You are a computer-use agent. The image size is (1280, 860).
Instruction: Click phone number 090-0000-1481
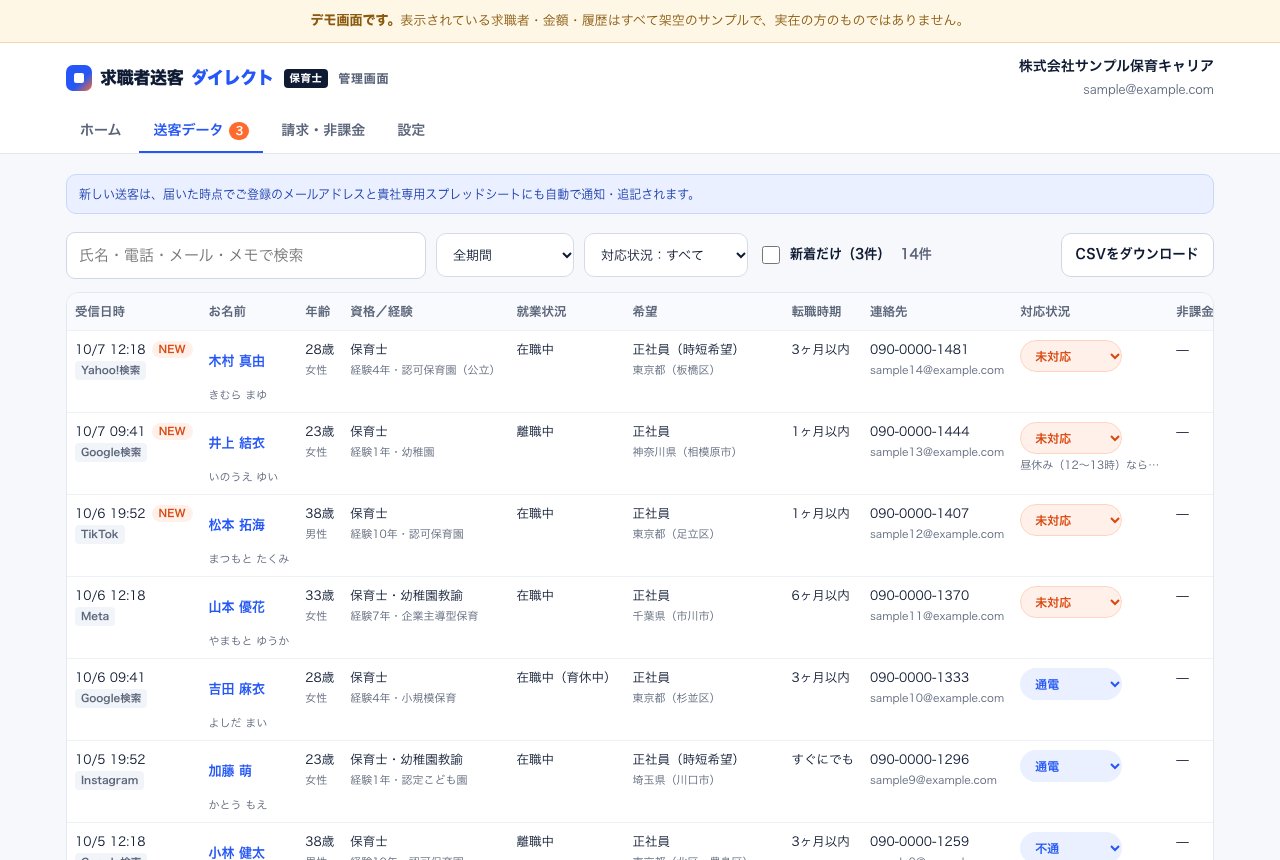pos(919,349)
